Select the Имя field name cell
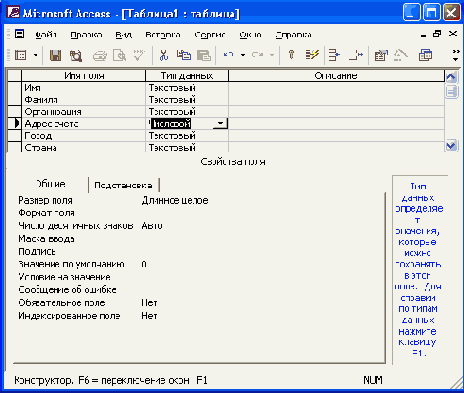 [84, 88]
